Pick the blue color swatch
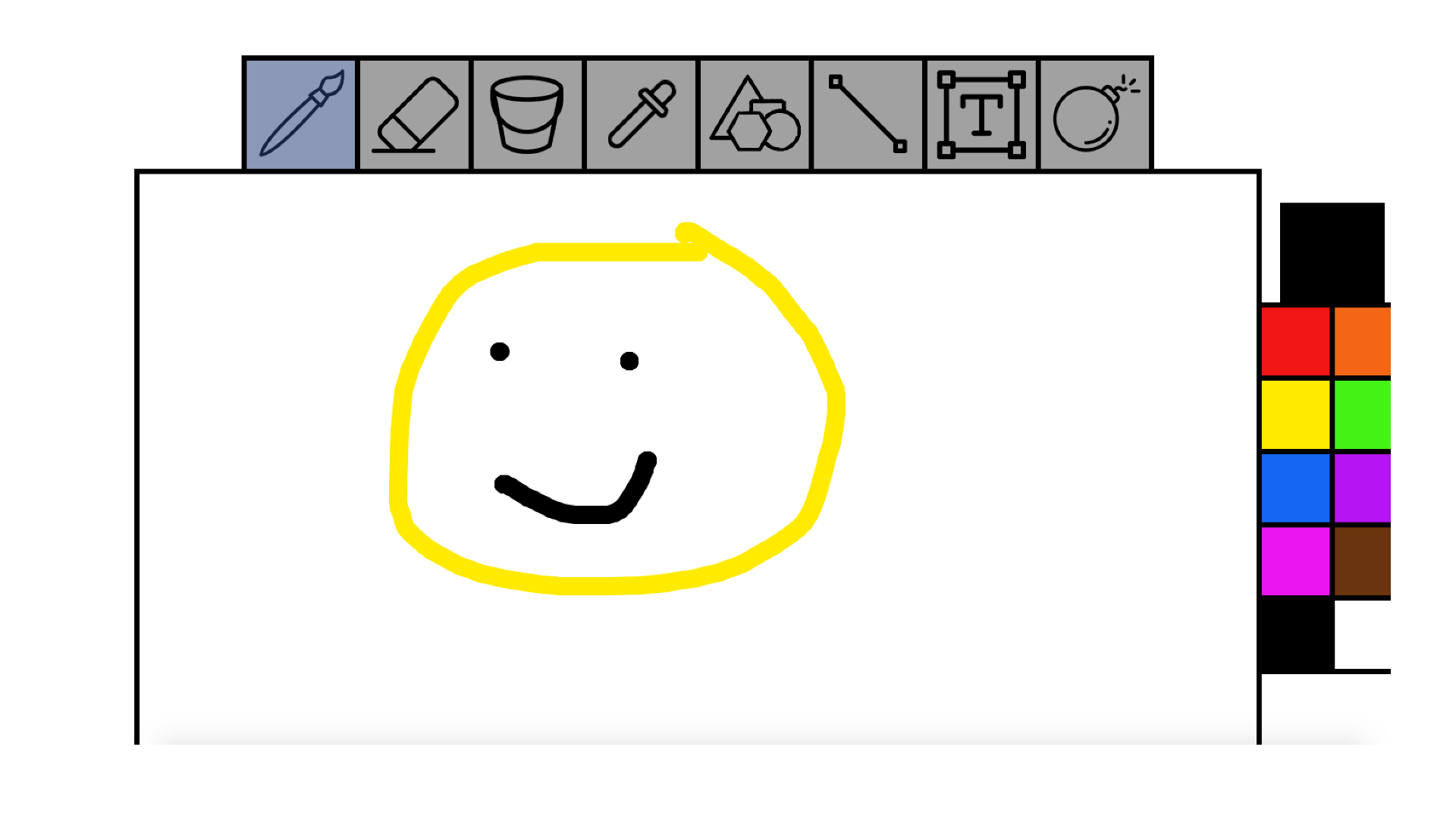 (1295, 488)
